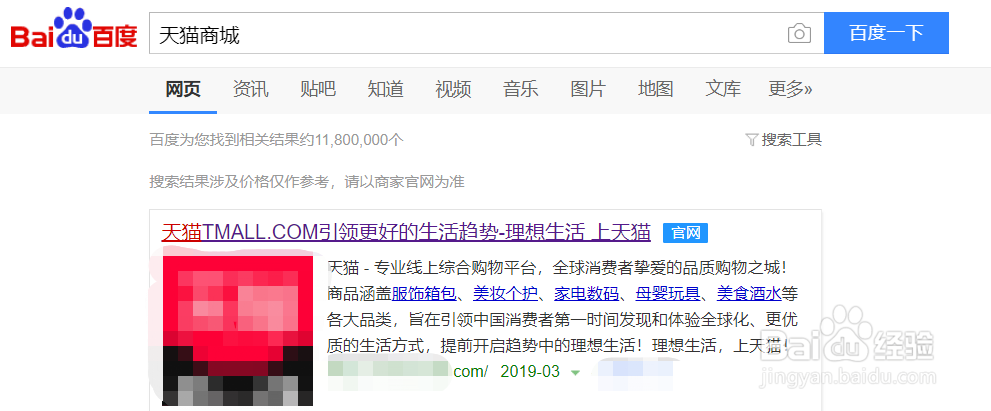Open the 母婴玩具 link
Image resolution: width=991 pixels, height=411 pixels.
667,294
